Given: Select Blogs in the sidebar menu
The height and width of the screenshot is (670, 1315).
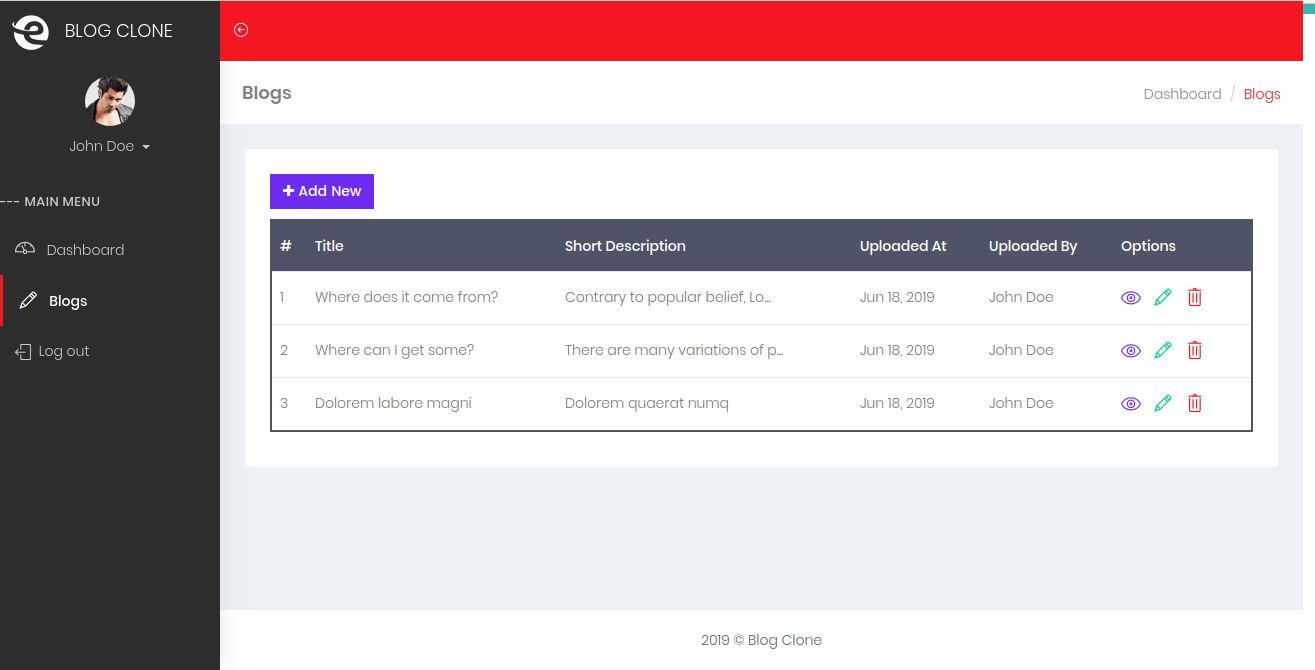Looking at the screenshot, I should (x=110, y=301).
